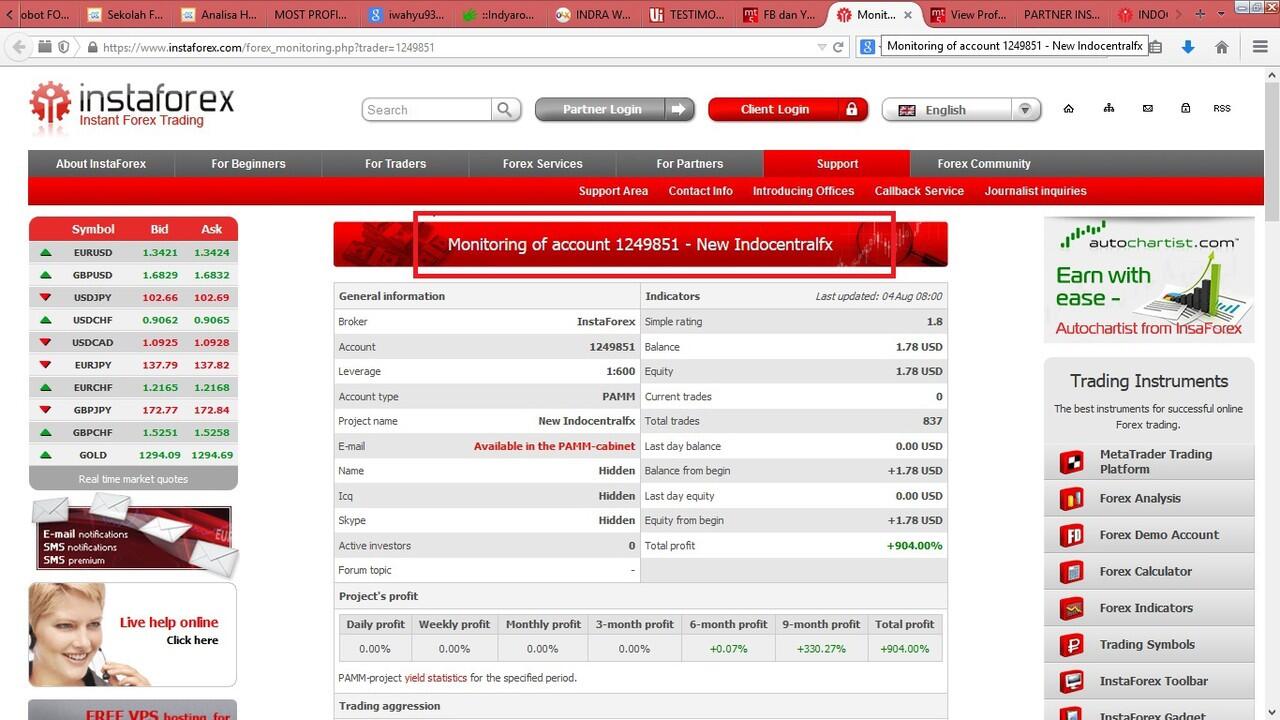Open the For Beginners menu
Image resolution: width=1280 pixels, height=720 pixels.
(x=248, y=164)
